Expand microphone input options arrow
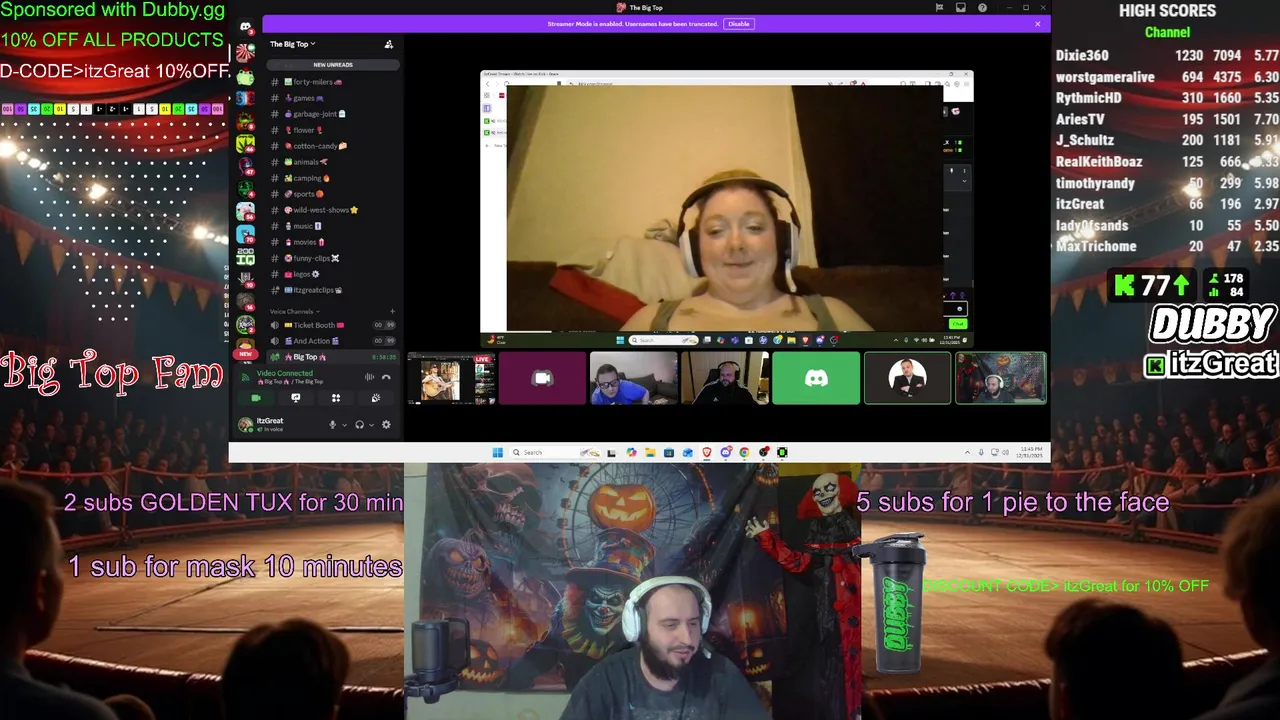The width and height of the screenshot is (1280, 720). point(344,425)
